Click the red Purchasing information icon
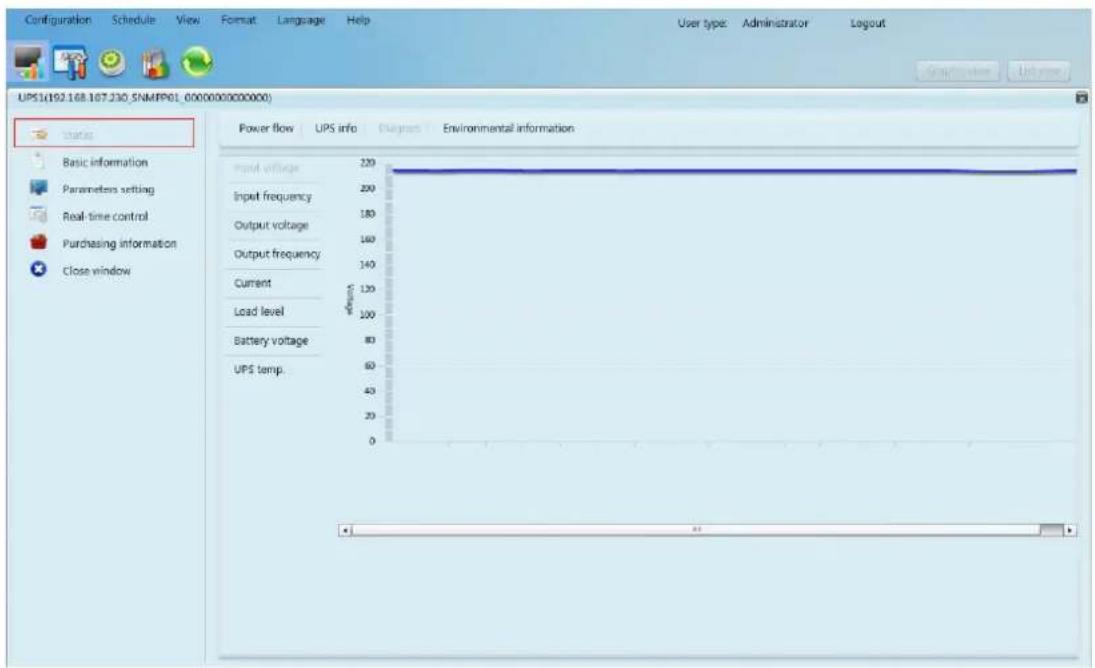Viewport: 1095px width, 668px height. click(x=38, y=243)
